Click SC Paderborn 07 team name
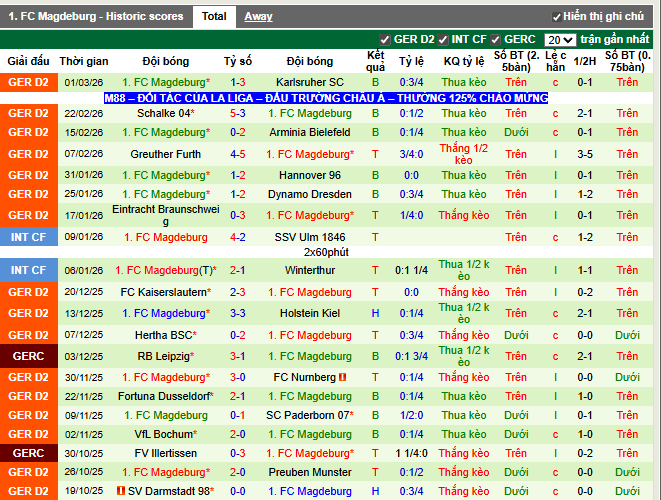The height and width of the screenshot is (500, 661). pyautogui.click(x=310, y=415)
